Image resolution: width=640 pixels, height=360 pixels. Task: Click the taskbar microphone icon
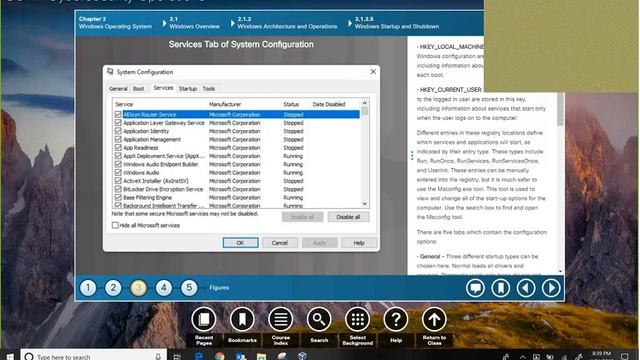pyautogui.click(x=158, y=357)
